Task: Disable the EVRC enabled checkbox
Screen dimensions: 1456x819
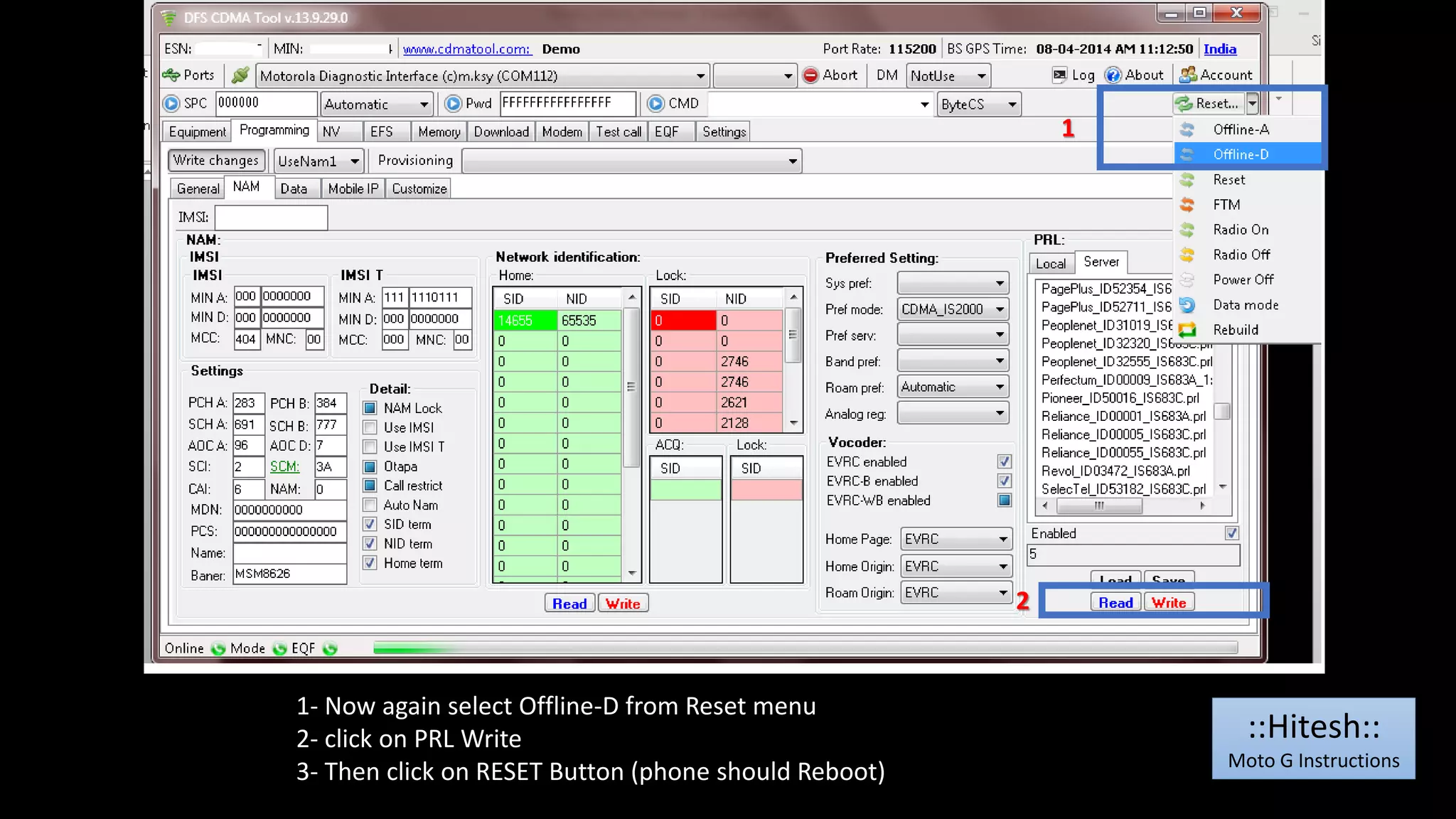Action: pos(1004,462)
